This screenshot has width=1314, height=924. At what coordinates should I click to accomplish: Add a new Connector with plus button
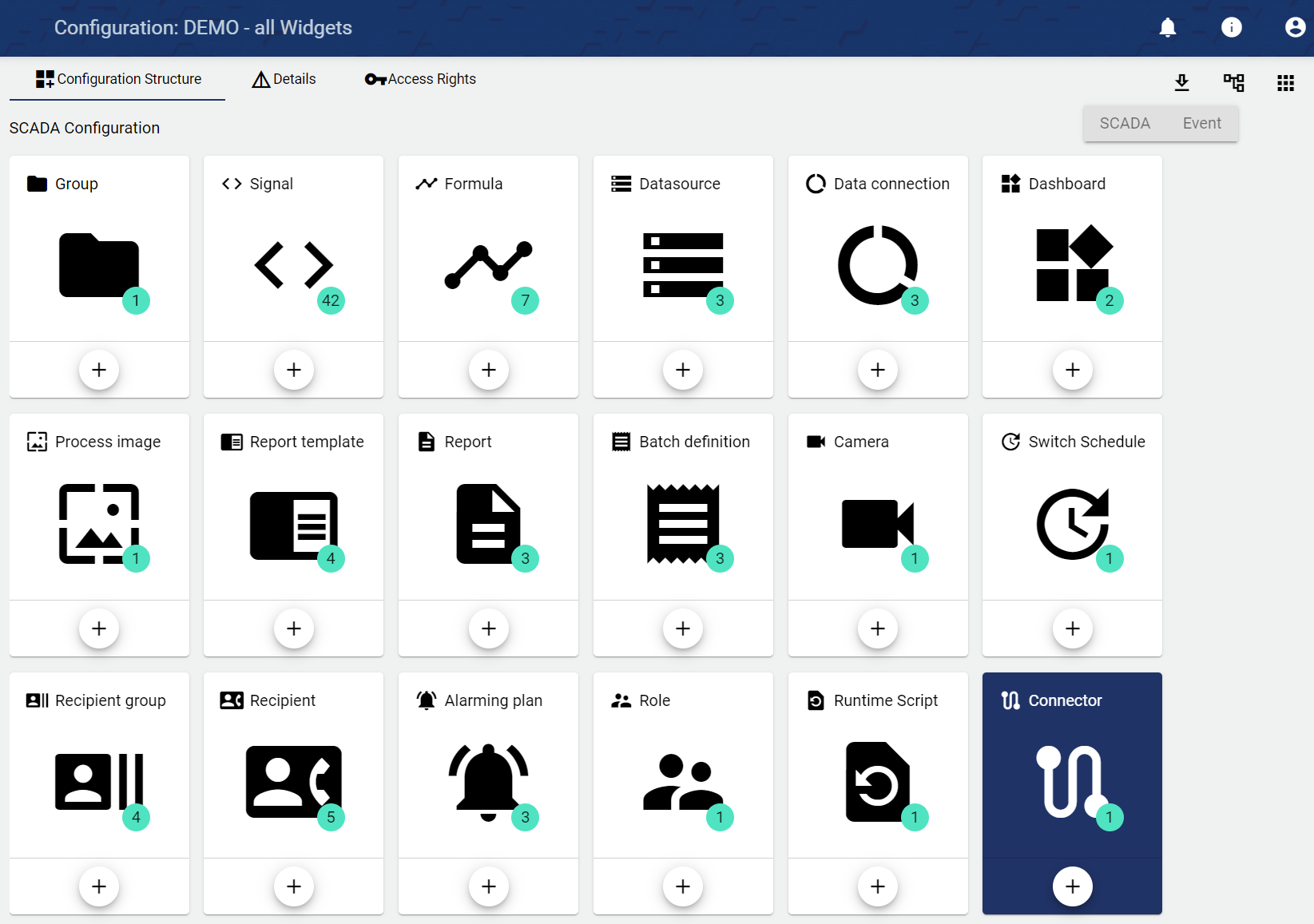(x=1072, y=886)
